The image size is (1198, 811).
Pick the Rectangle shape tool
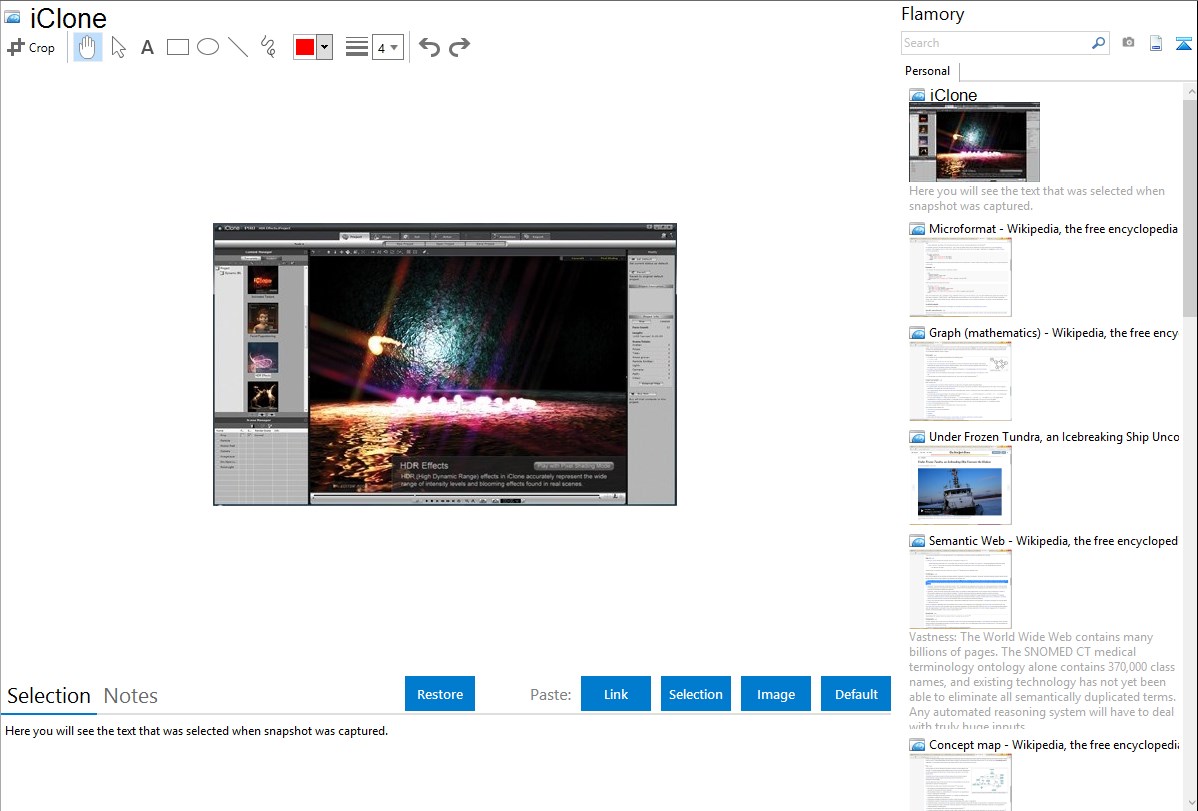[x=177, y=47]
